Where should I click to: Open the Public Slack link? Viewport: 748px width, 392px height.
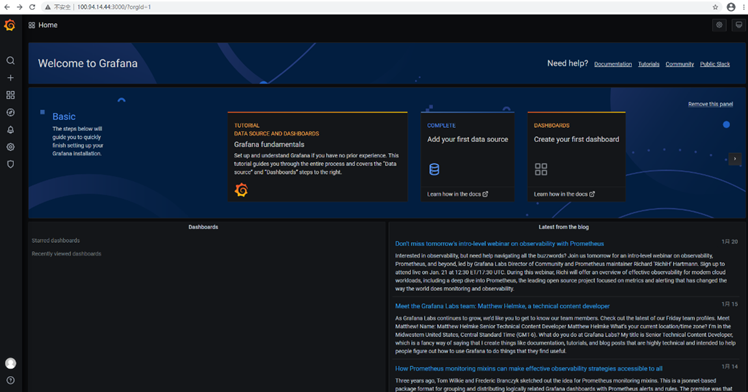(x=715, y=64)
